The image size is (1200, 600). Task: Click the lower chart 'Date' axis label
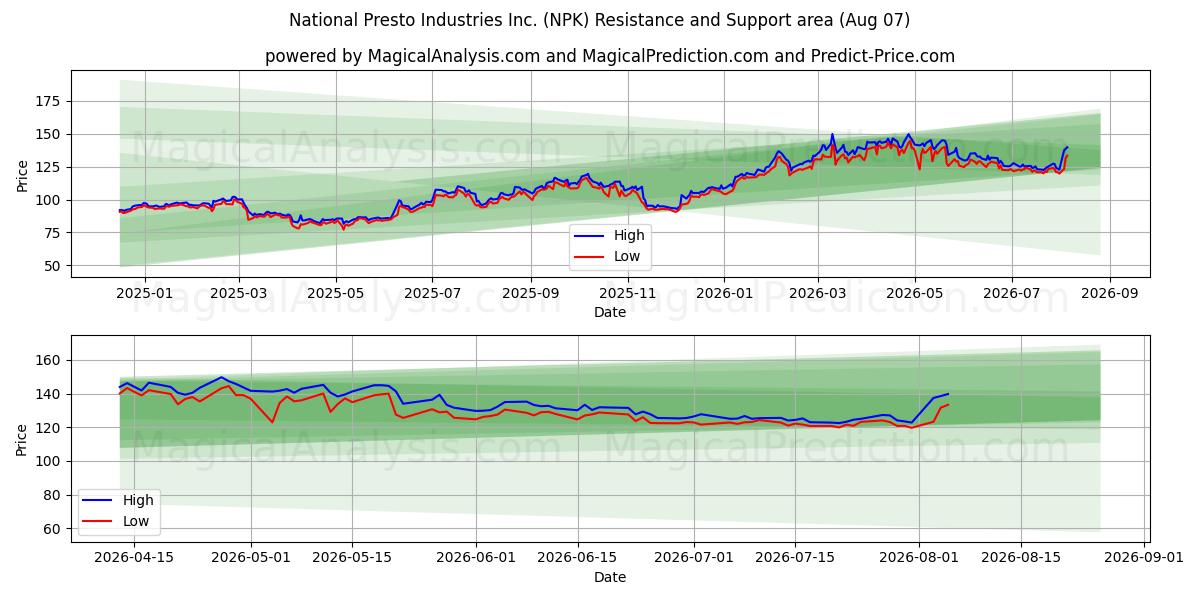[x=610, y=577]
